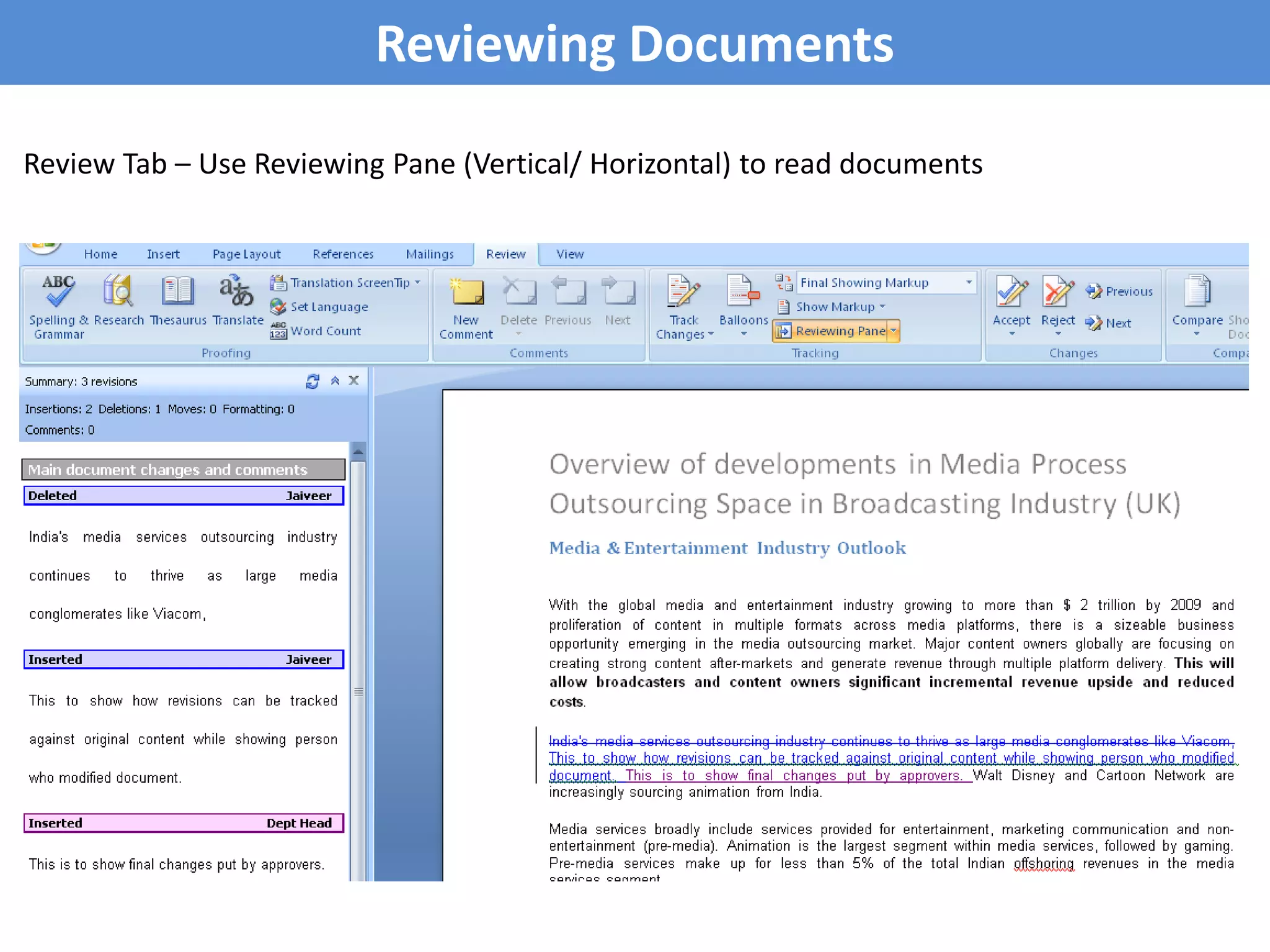Expand Accept dropdown arrow

point(1011,334)
